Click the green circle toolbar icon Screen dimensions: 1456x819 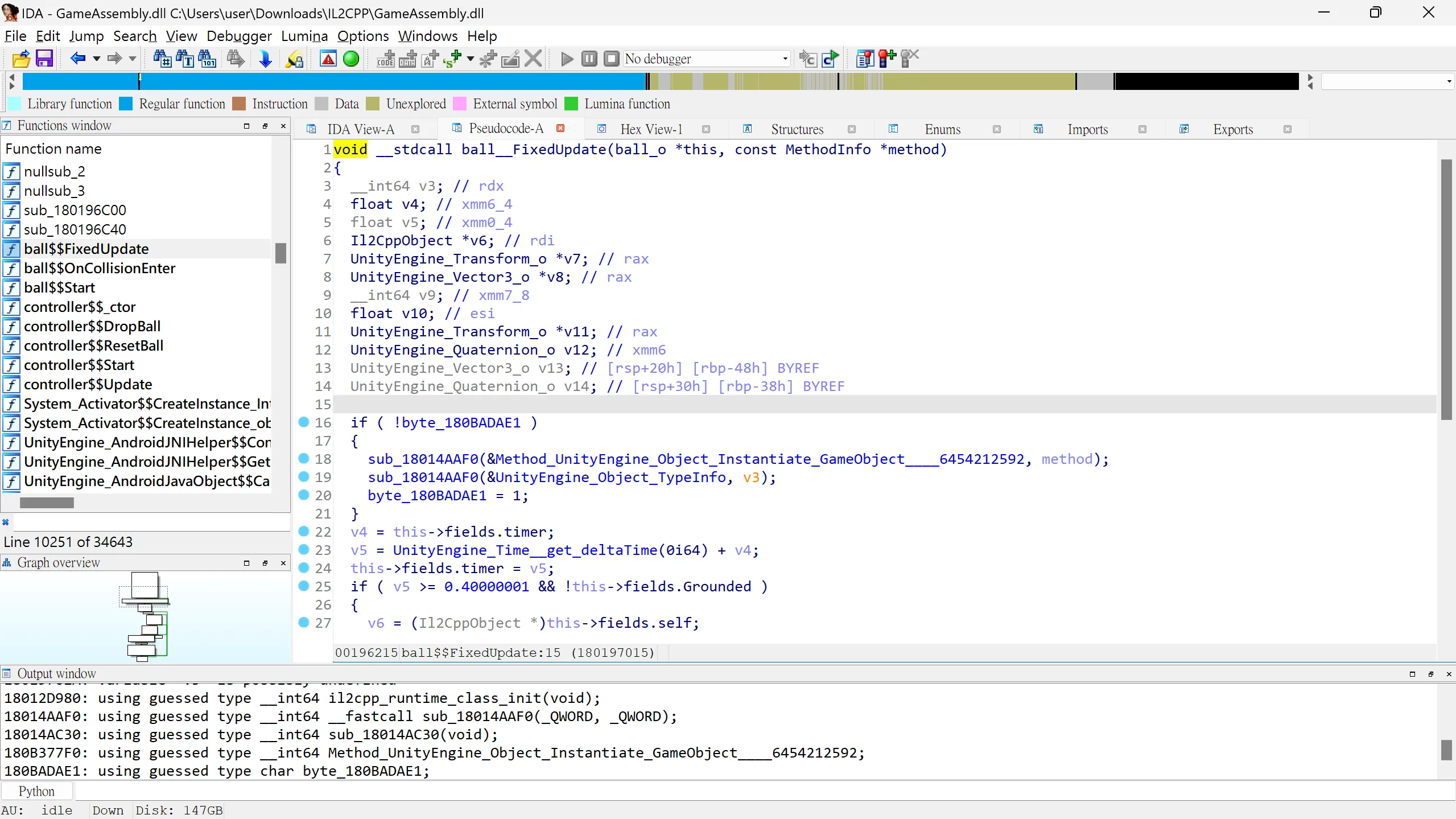(351, 59)
